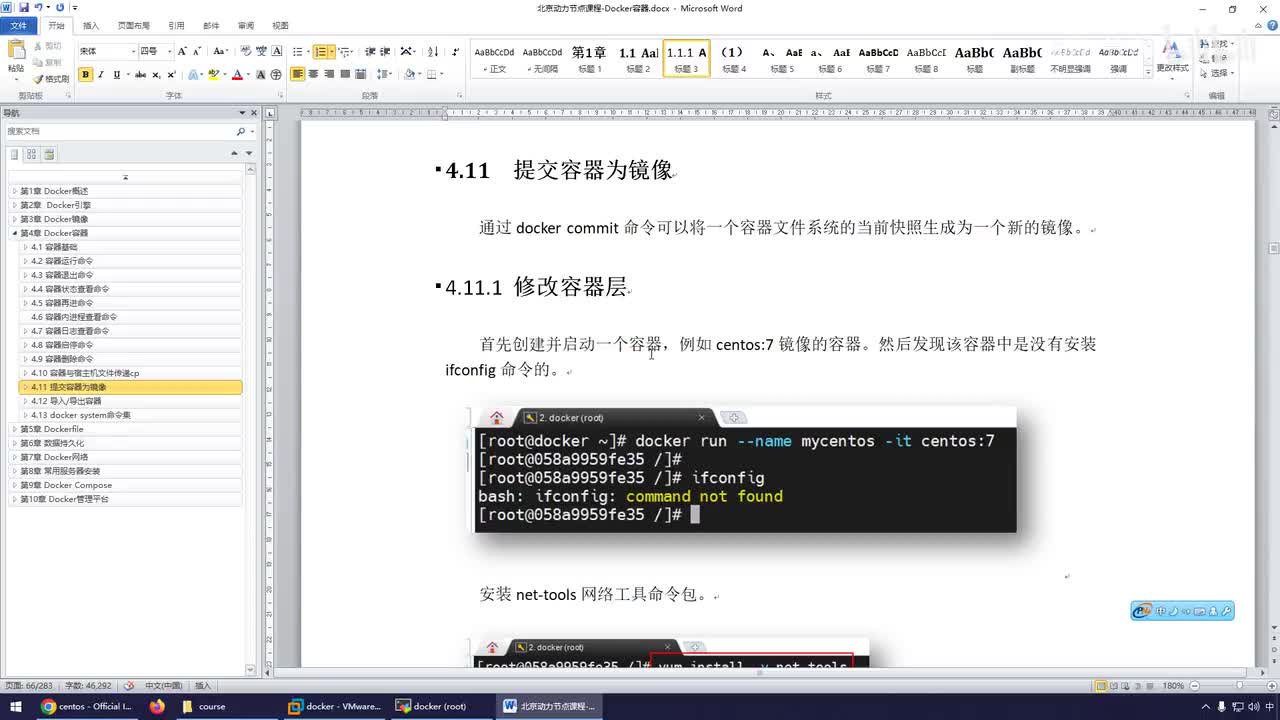The image size is (1280, 720).
Task: Toggle left text alignment
Action: coord(298,74)
